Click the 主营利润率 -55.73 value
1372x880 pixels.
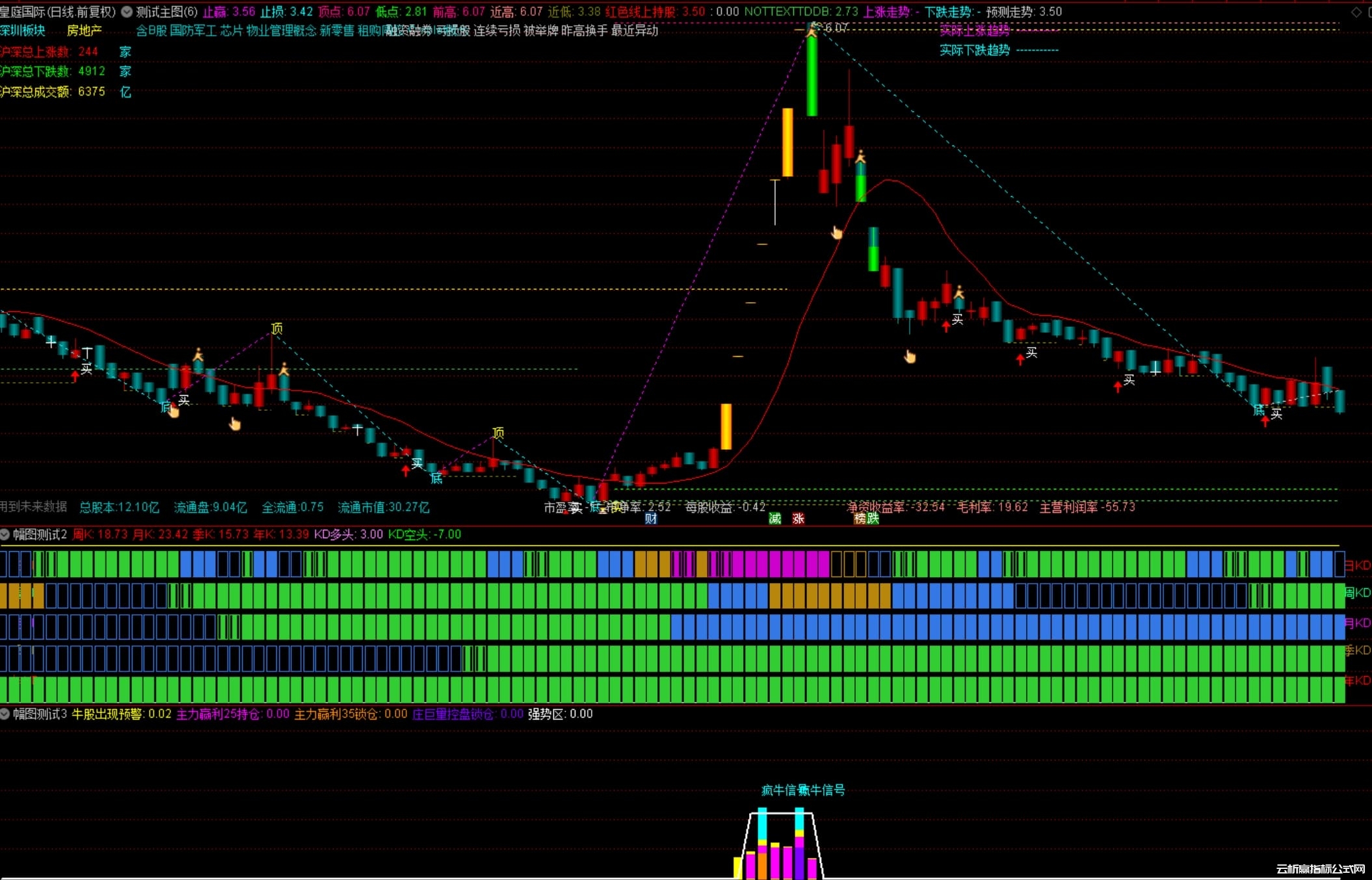(x=1087, y=507)
